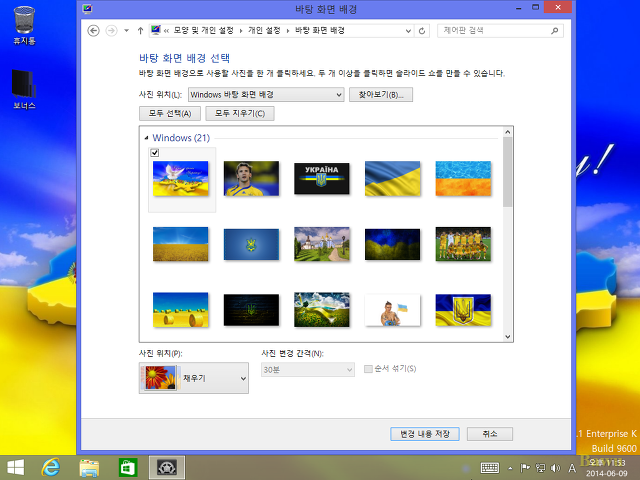
Task: Refresh the address bar
Action: coord(422,31)
